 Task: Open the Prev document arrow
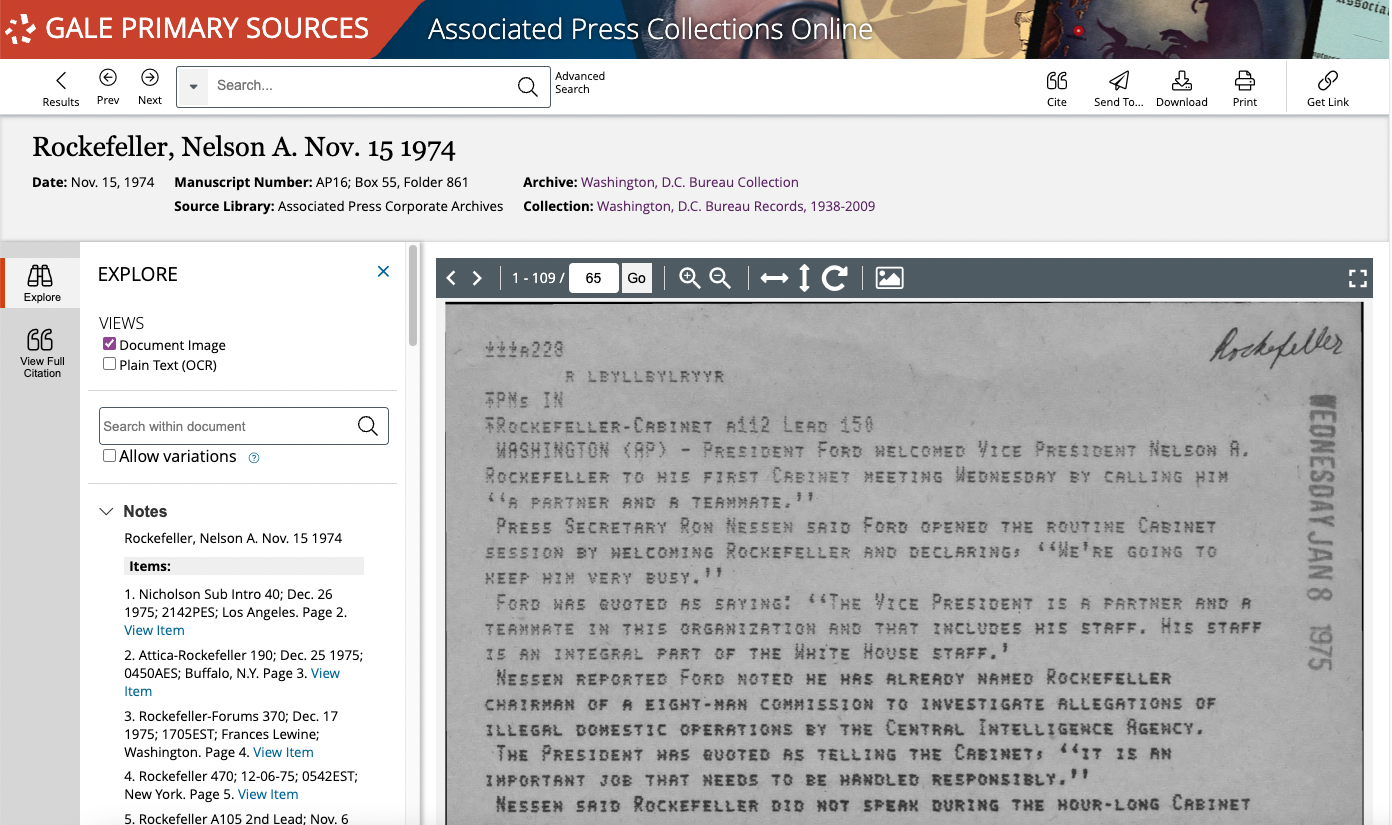pyautogui.click(x=108, y=86)
